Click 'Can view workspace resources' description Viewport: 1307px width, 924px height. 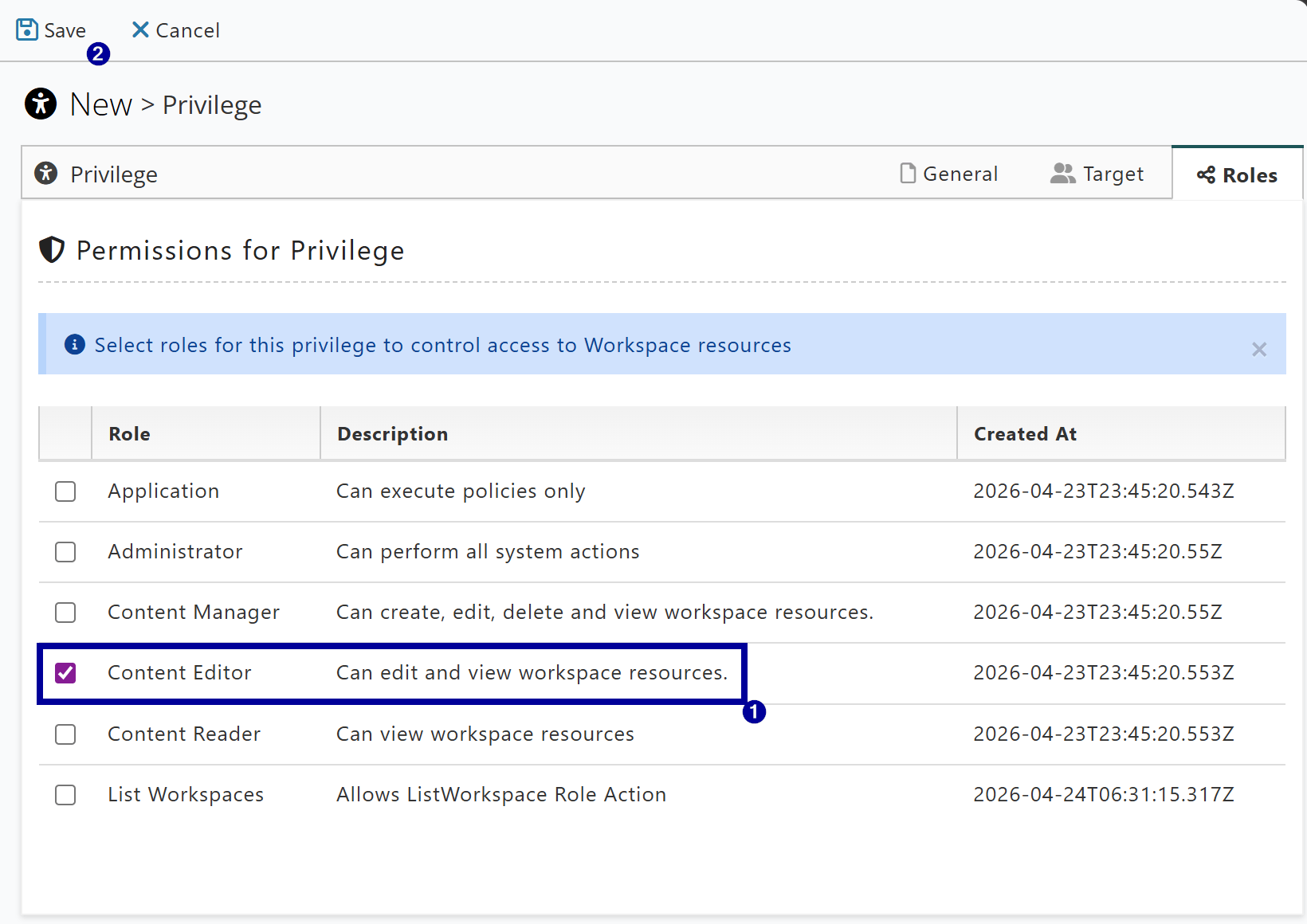coord(485,734)
